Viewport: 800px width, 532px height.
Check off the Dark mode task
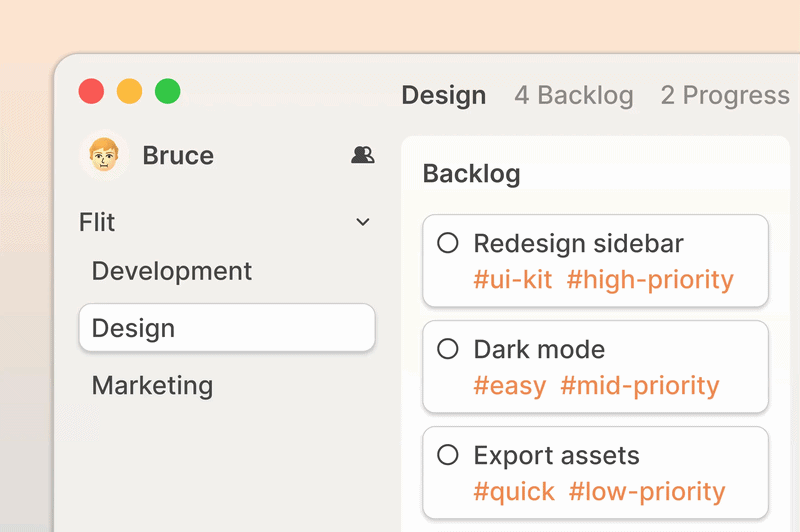(447, 349)
